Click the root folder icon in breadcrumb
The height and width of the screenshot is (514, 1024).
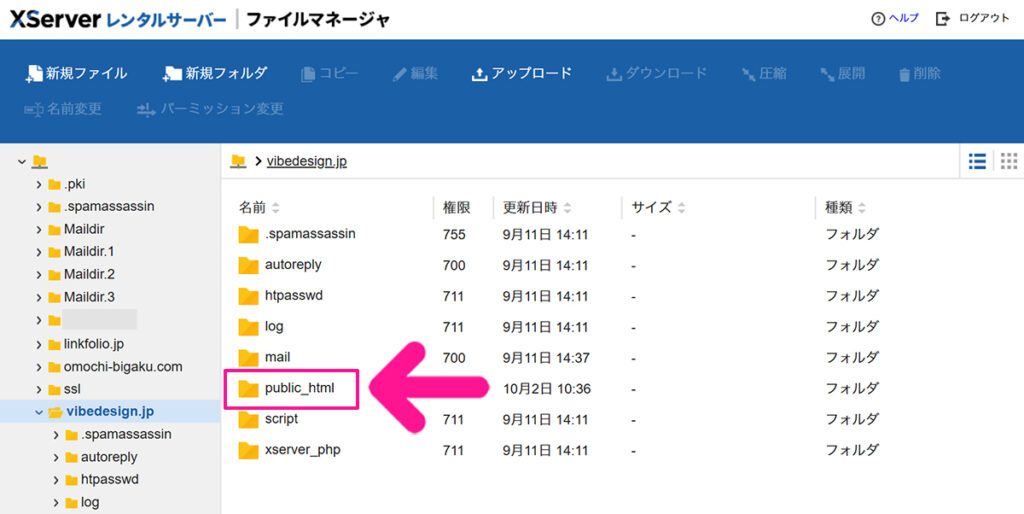[x=238, y=161]
